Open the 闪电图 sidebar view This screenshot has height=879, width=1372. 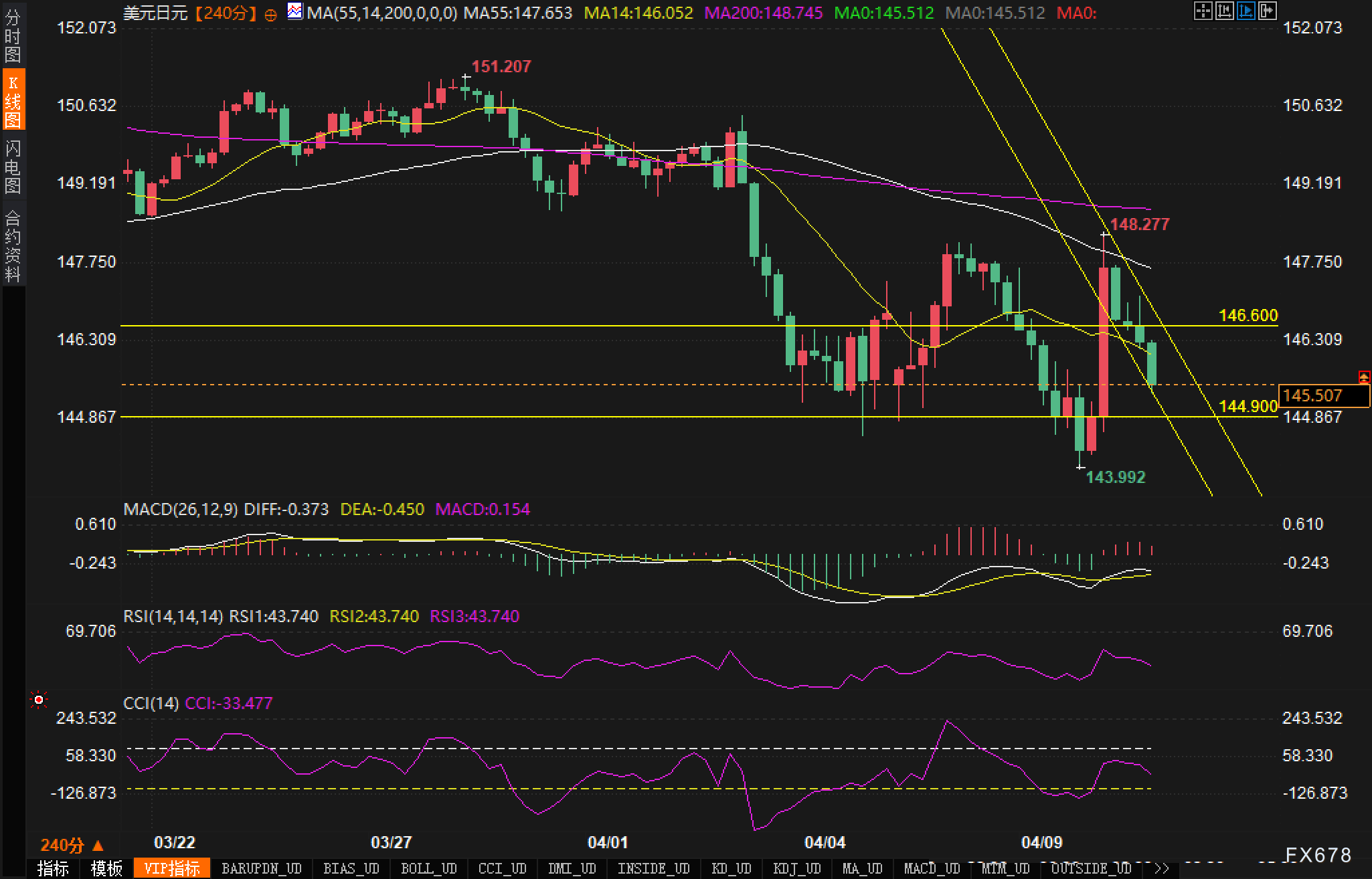tap(13, 167)
